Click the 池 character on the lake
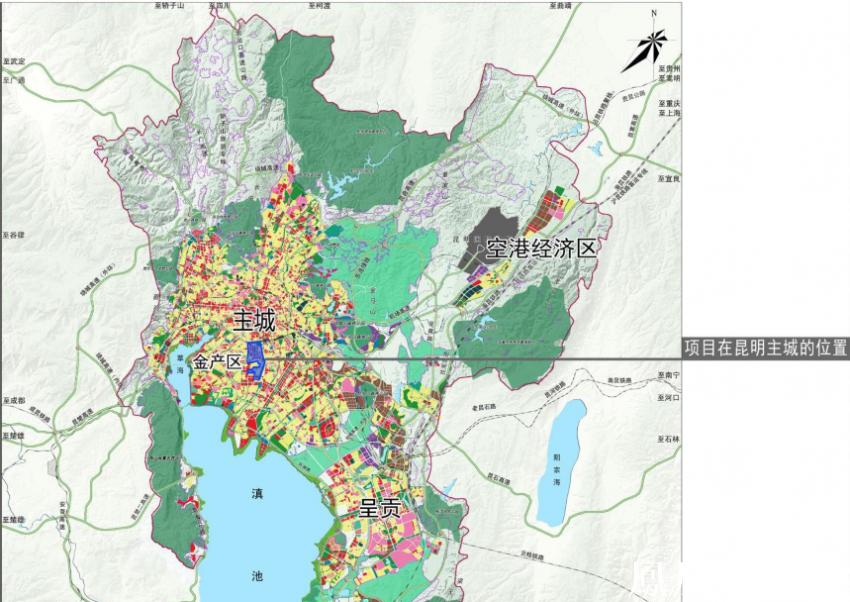This screenshot has width=850, height=602. [x=257, y=575]
